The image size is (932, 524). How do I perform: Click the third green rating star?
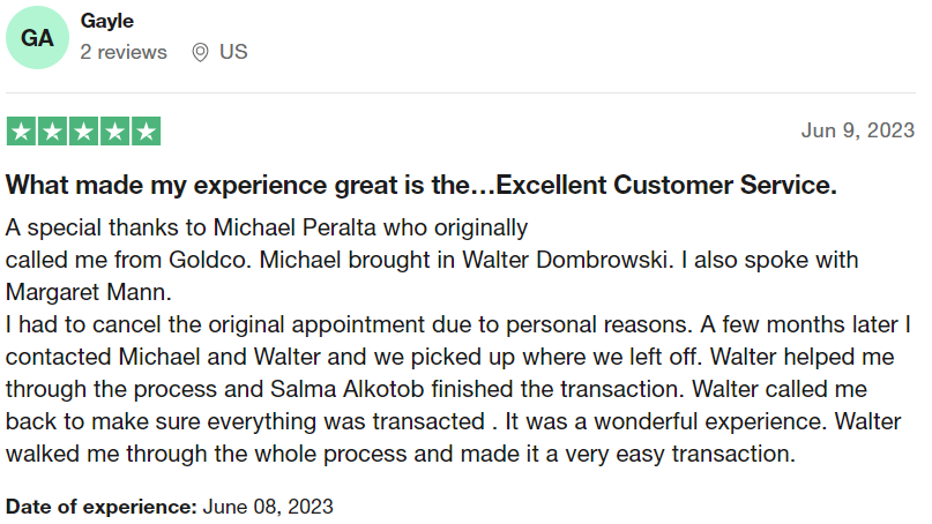(84, 131)
